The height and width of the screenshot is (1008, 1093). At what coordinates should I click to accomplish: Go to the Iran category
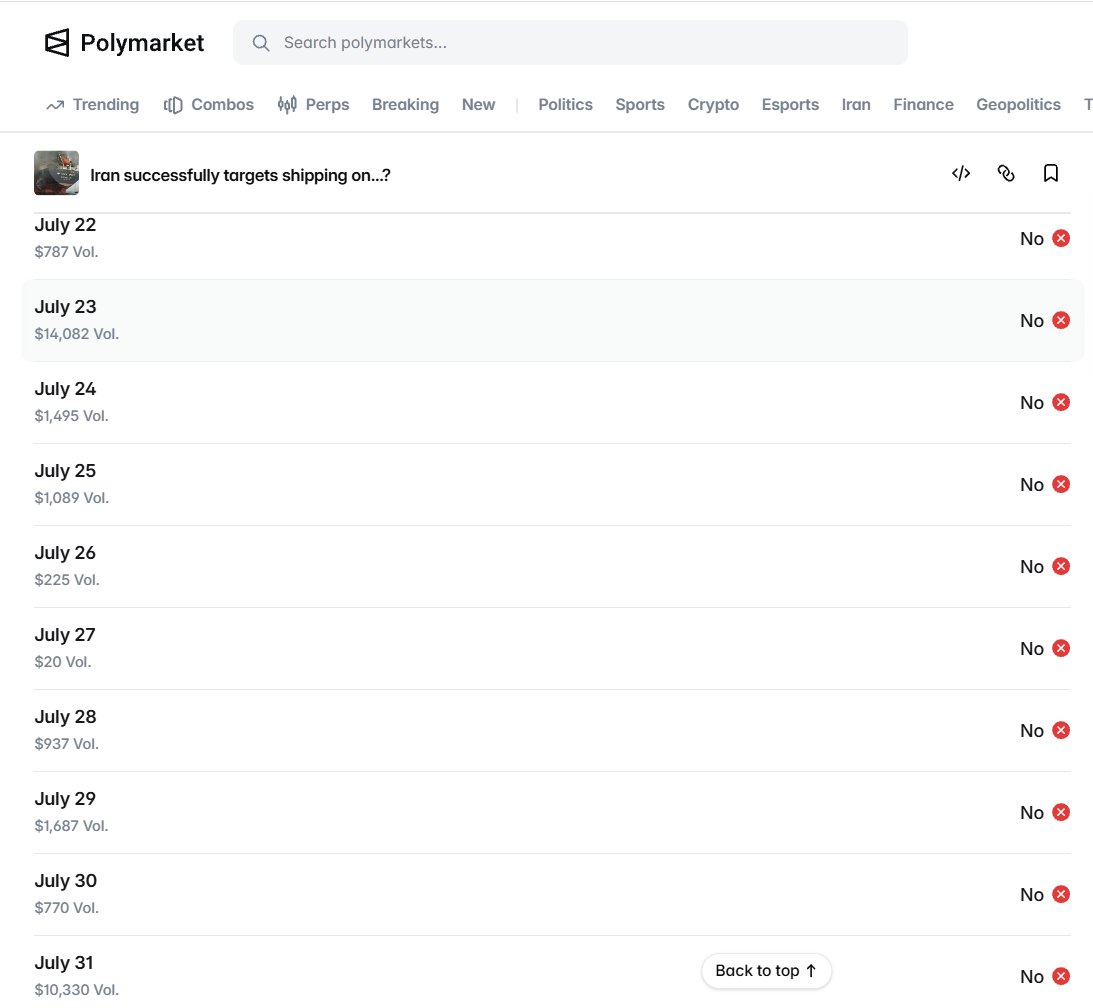(x=856, y=105)
